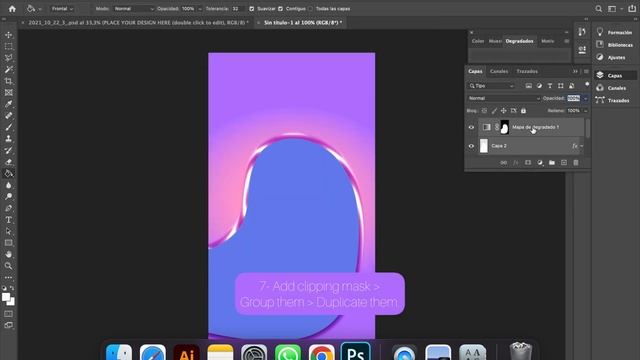Toggle lock all for layer
640x360 pixels.
pos(523,111)
